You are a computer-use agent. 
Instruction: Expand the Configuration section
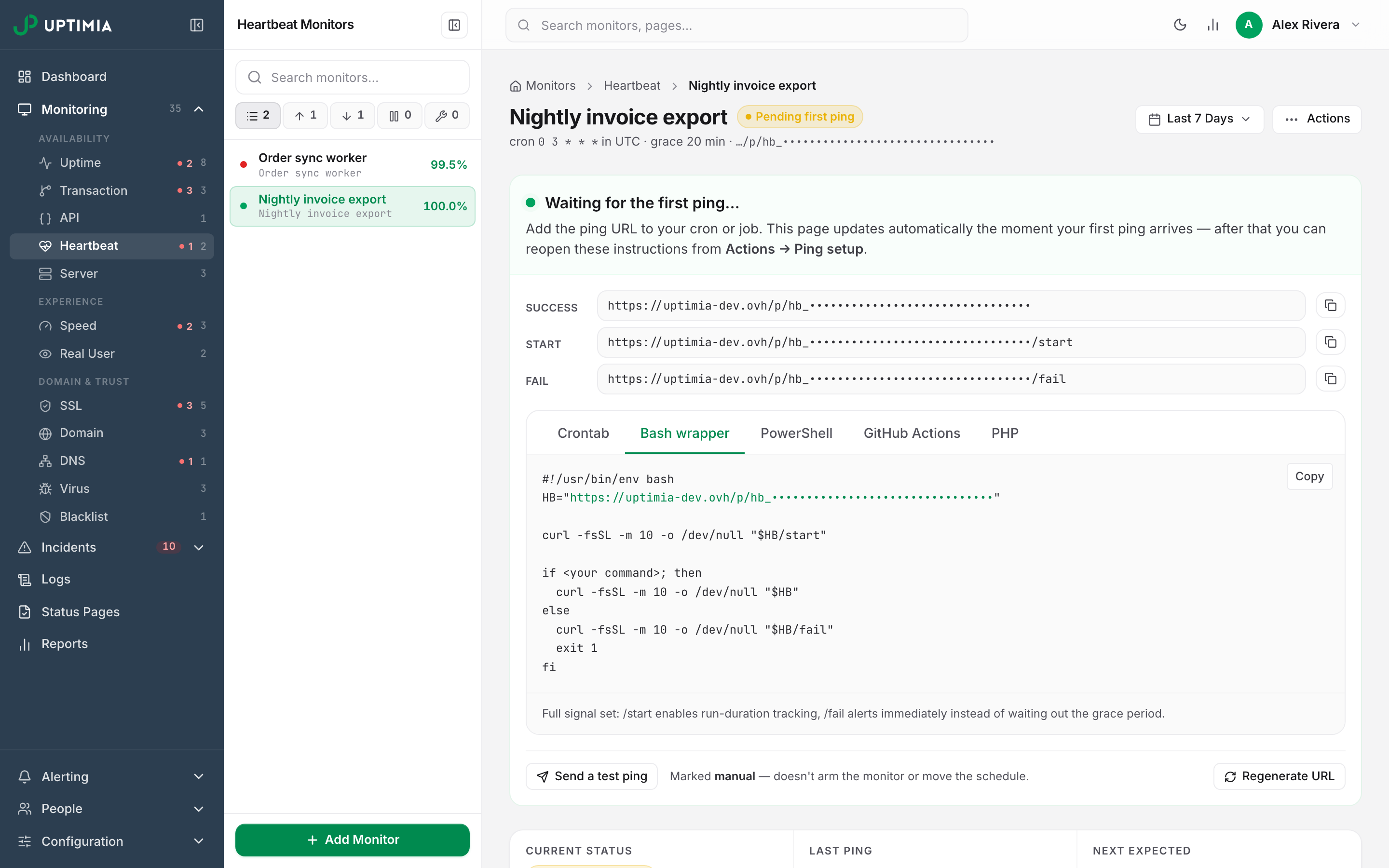[x=199, y=841]
